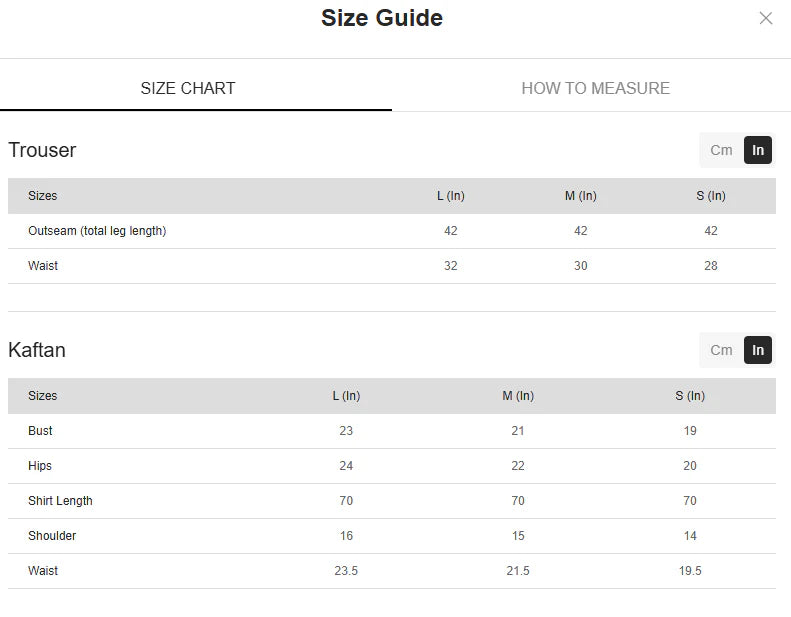This screenshot has height=617, width=791.
Task: Click the Shirt Length row label
Action: 60,501
